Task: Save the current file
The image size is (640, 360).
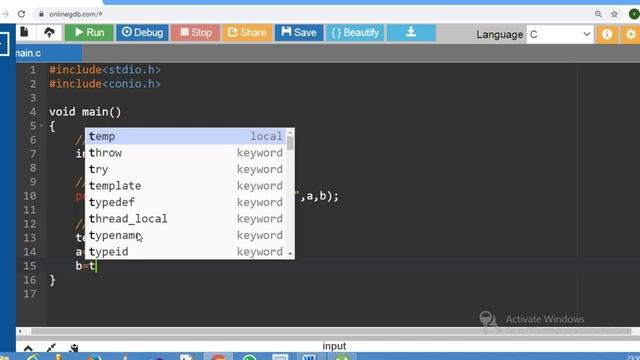Action: tap(299, 33)
